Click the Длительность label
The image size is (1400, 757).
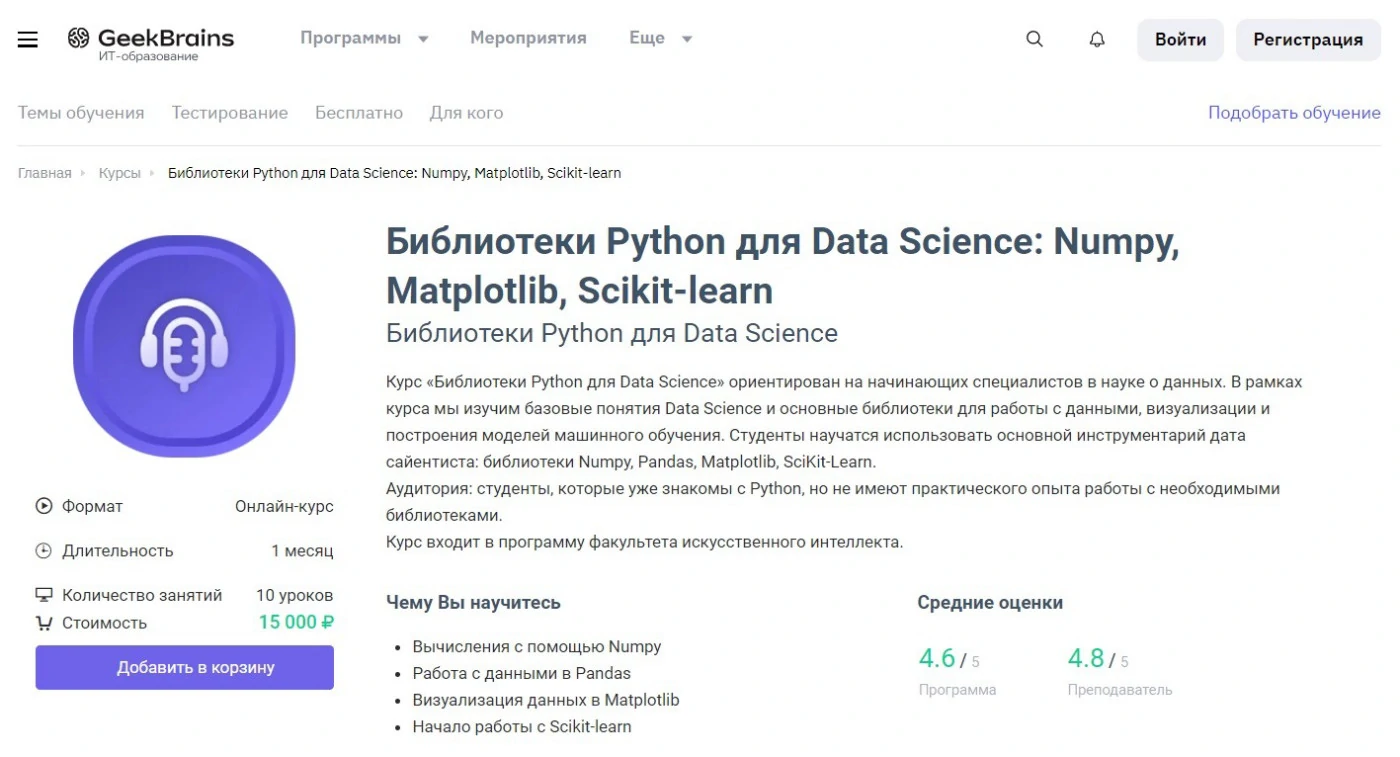point(118,551)
